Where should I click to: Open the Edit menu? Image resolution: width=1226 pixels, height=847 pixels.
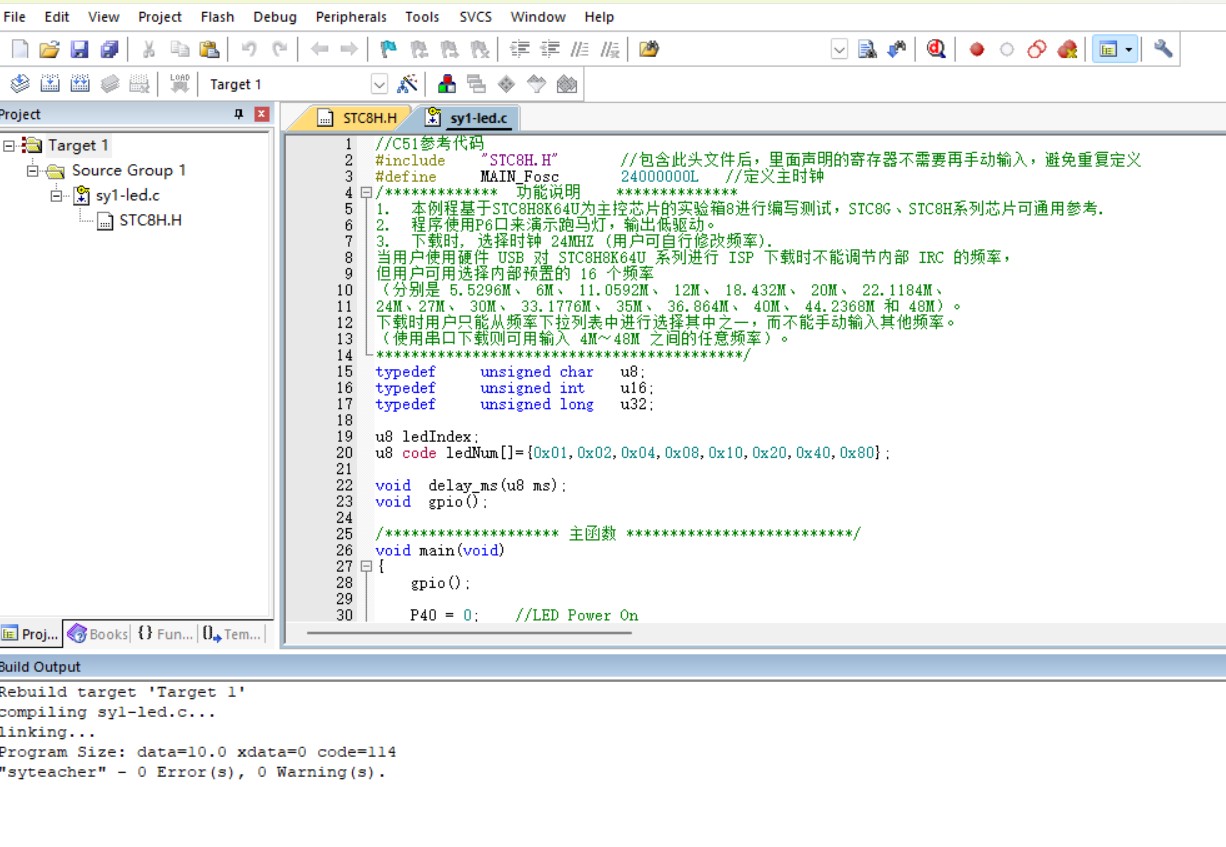57,16
